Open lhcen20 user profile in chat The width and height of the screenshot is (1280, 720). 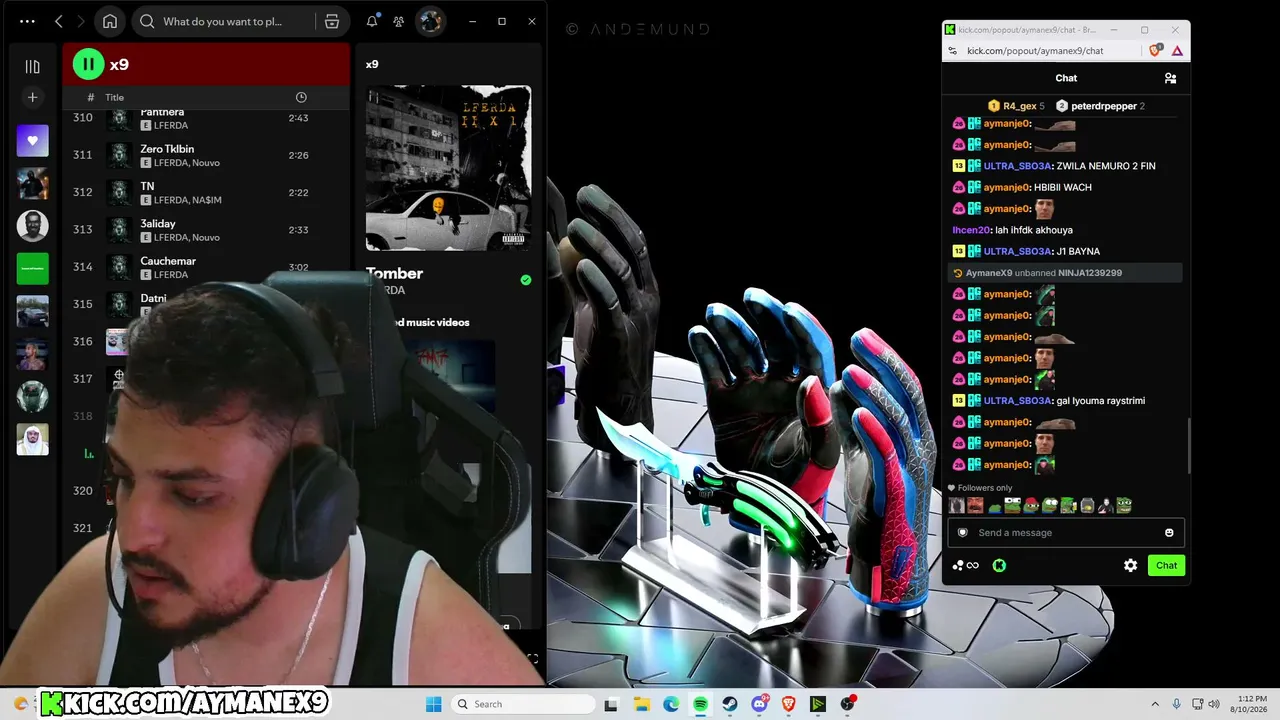coord(972,230)
